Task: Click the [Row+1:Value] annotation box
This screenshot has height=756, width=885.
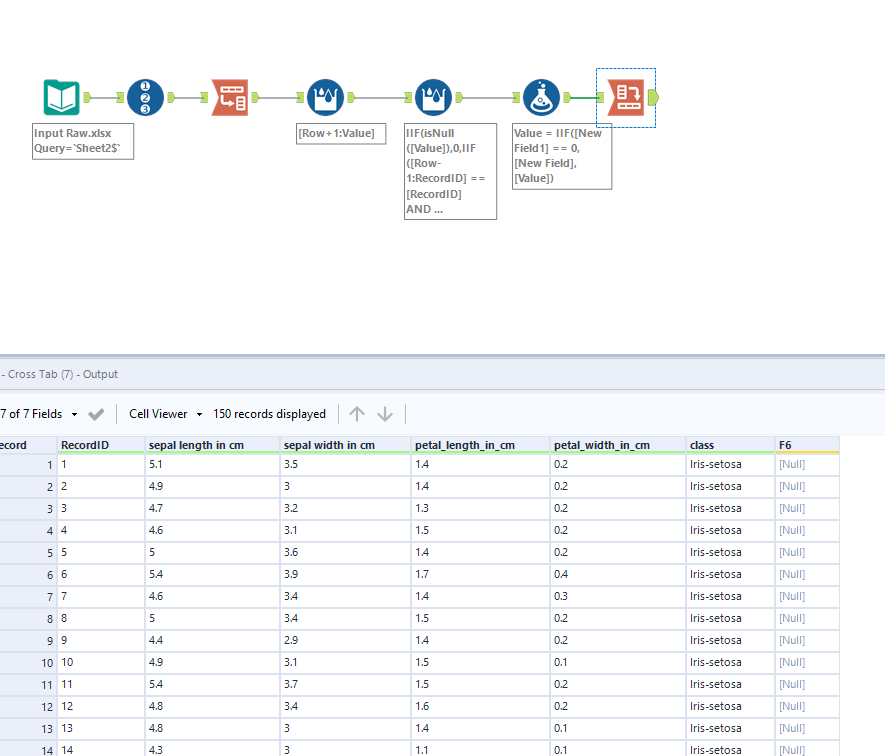Action: click(341, 133)
